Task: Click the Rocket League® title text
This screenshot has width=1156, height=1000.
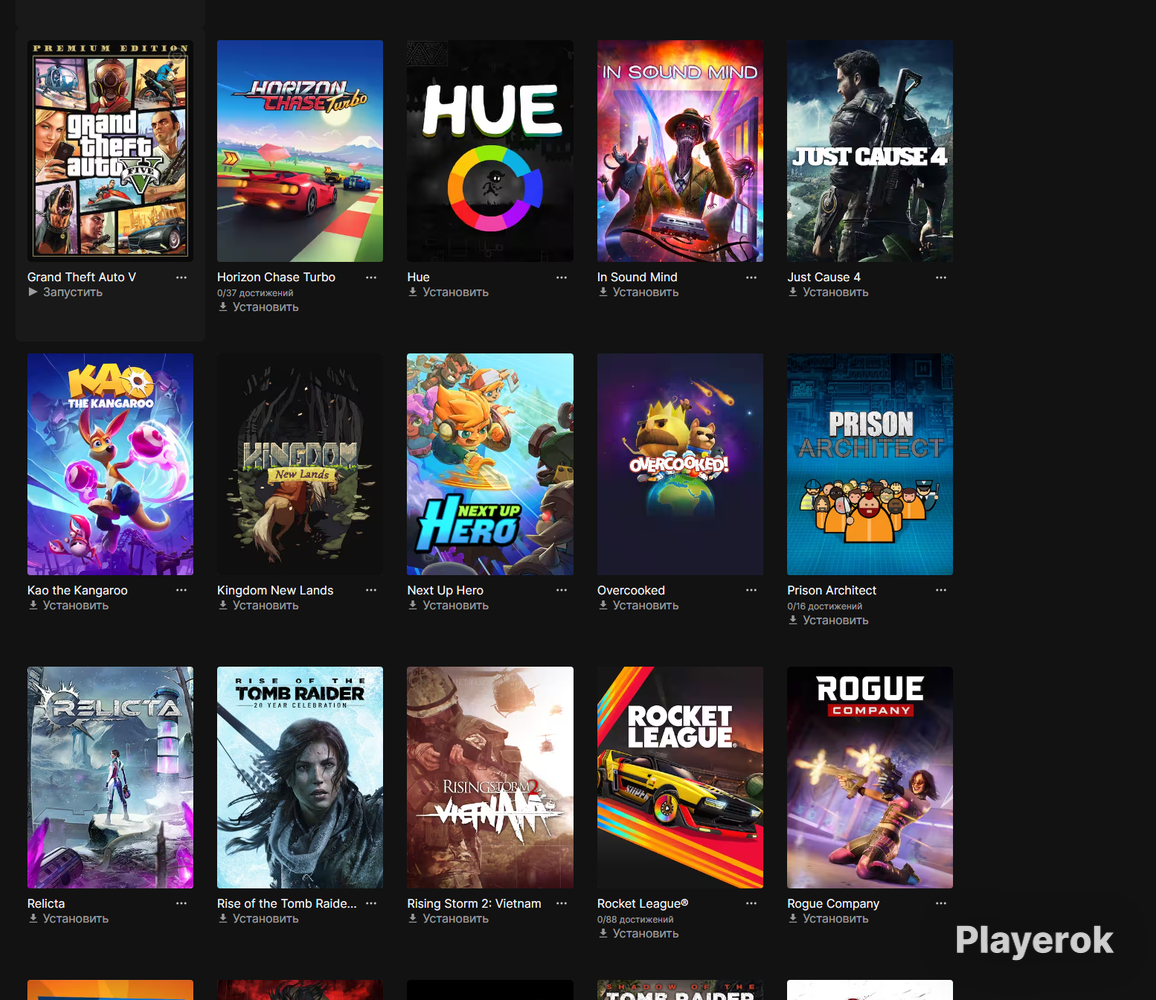Action: click(x=643, y=904)
